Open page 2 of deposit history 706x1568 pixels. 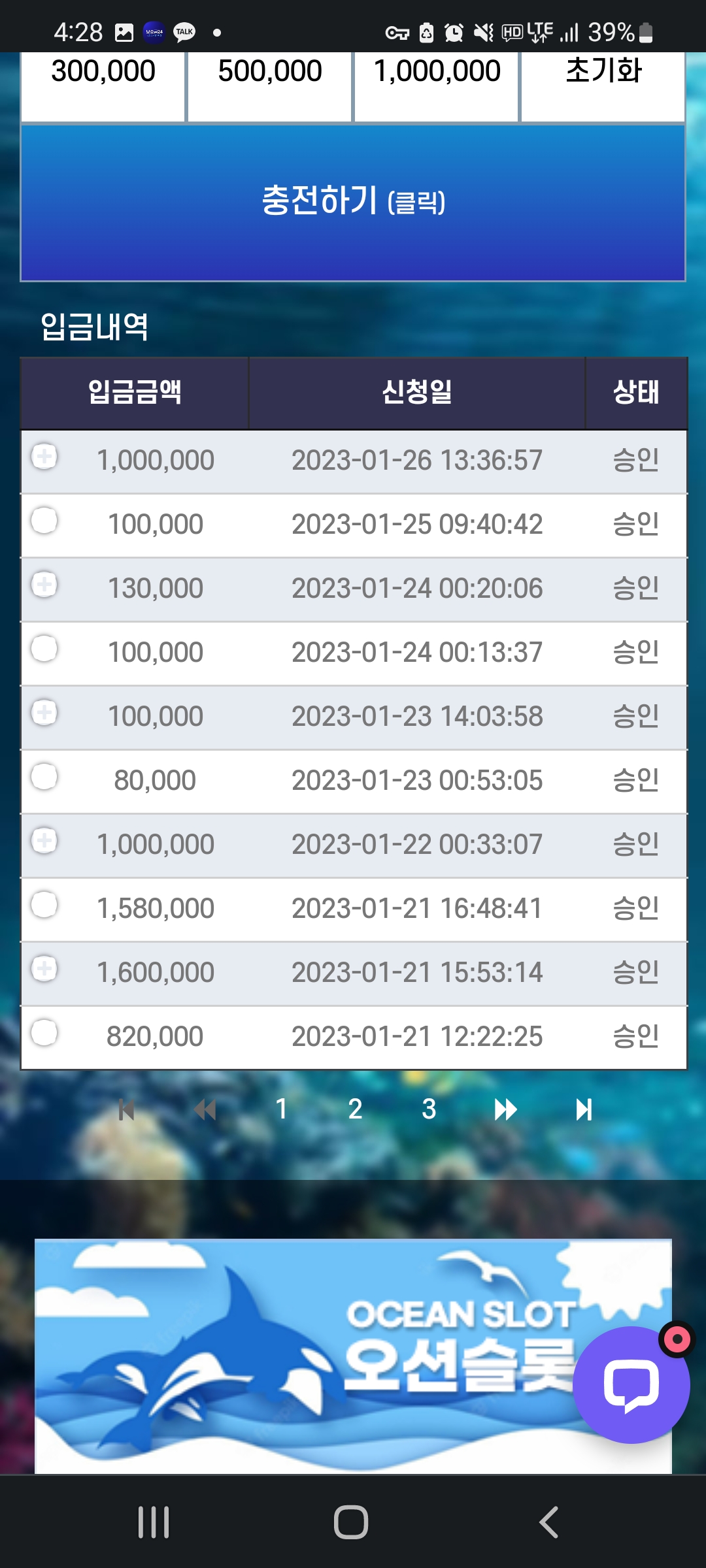click(x=355, y=1109)
